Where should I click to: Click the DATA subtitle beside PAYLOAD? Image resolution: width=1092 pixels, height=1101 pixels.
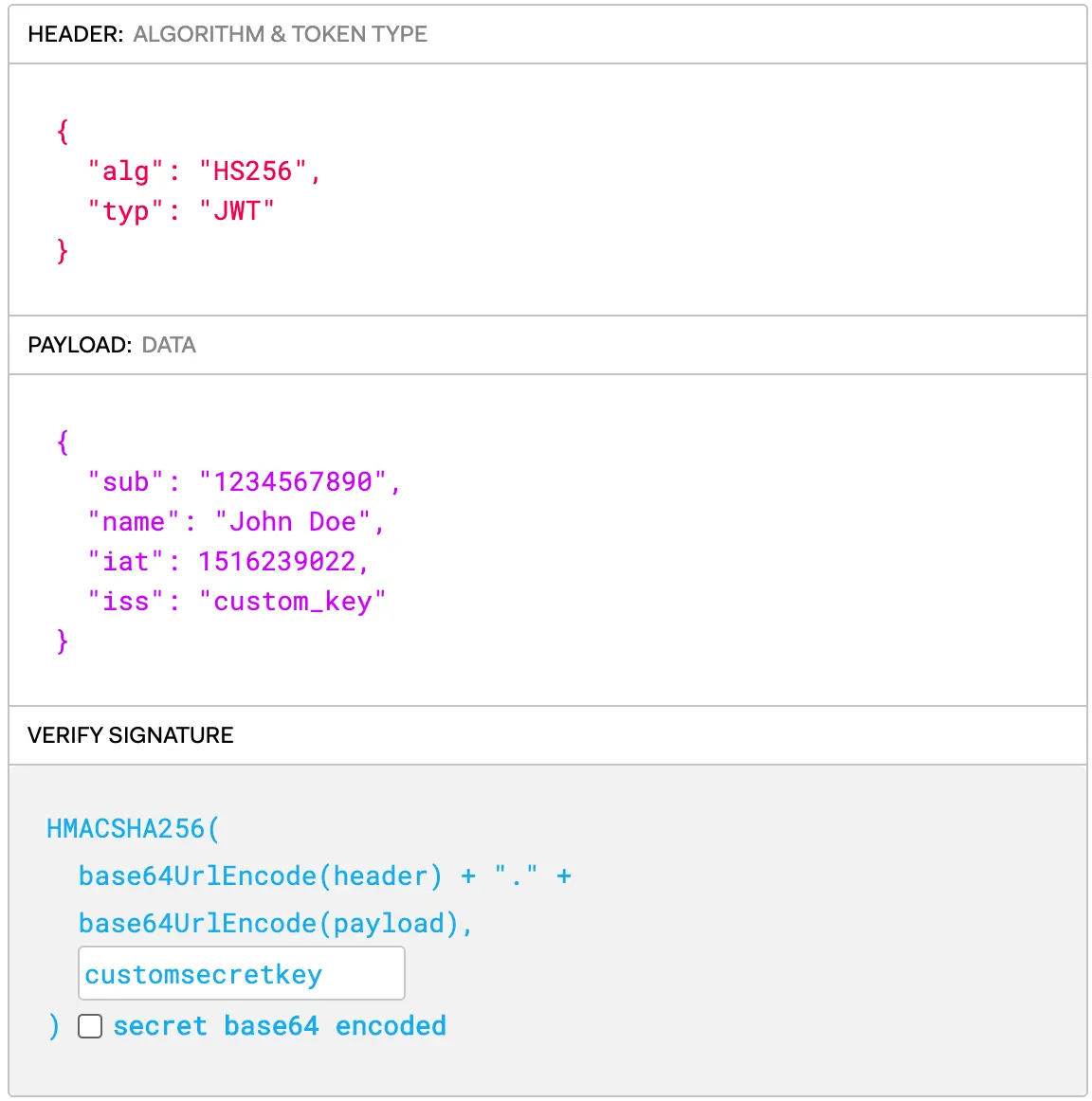coord(169,345)
